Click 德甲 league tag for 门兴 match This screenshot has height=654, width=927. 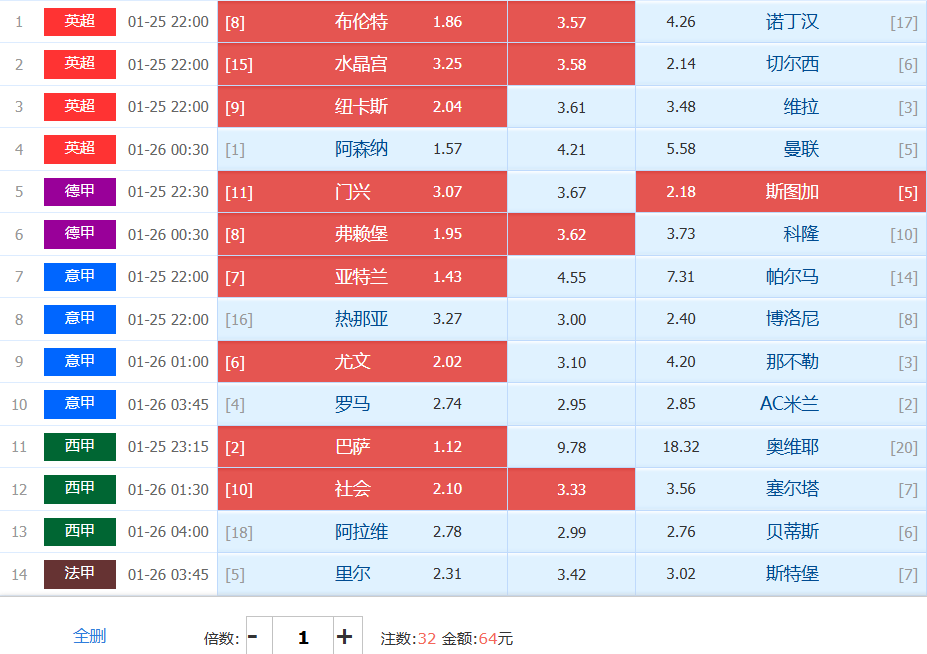click(x=80, y=191)
